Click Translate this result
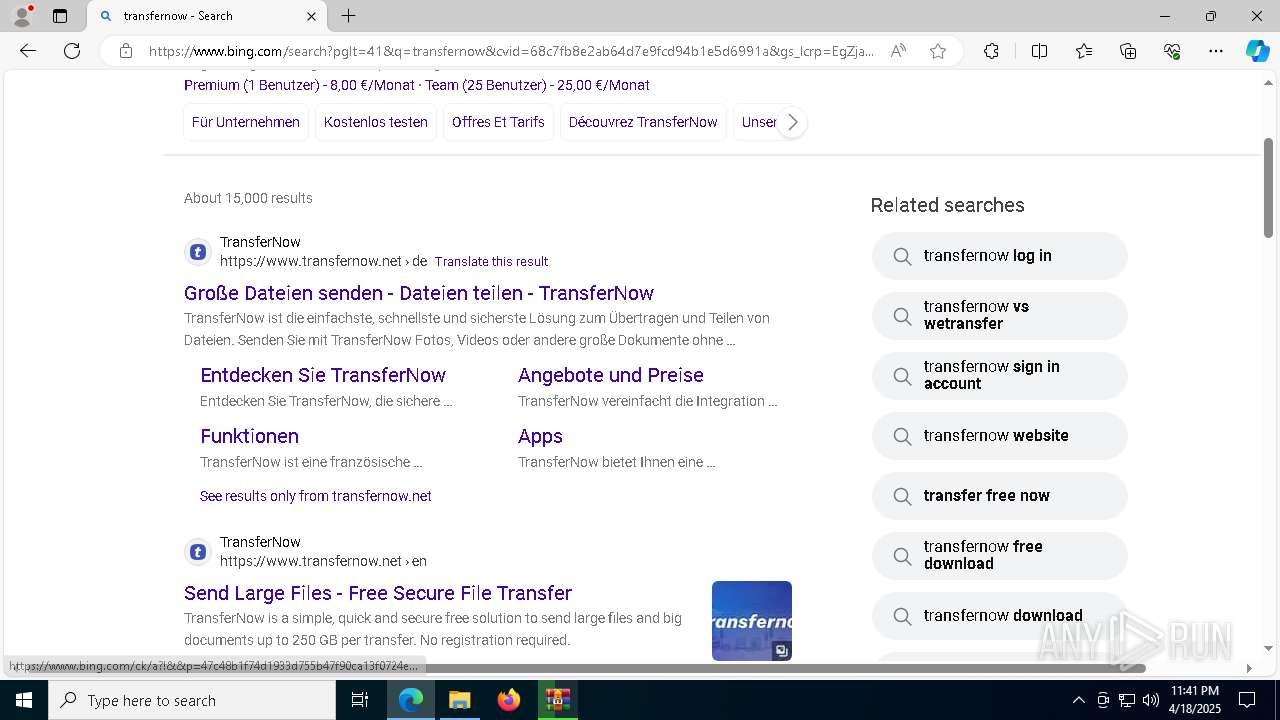The height and width of the screenshot is (720, 1280). (491, 261)
